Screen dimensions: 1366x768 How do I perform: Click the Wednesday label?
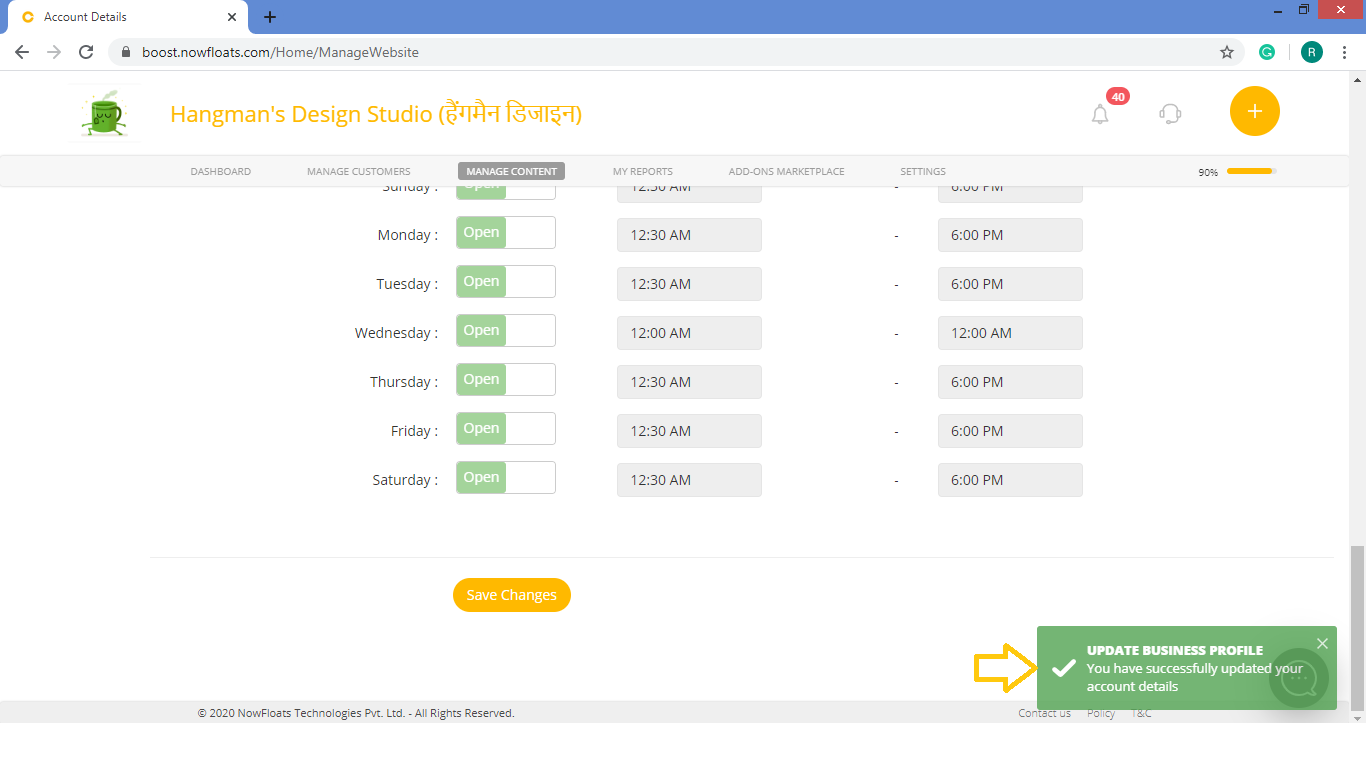pyautogui.click(x=396, y=333)
